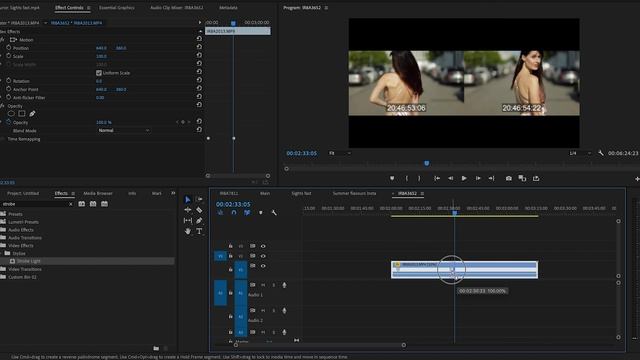Hide track V3 with eye icon
640x360 pixels.
tap(263, 246)
